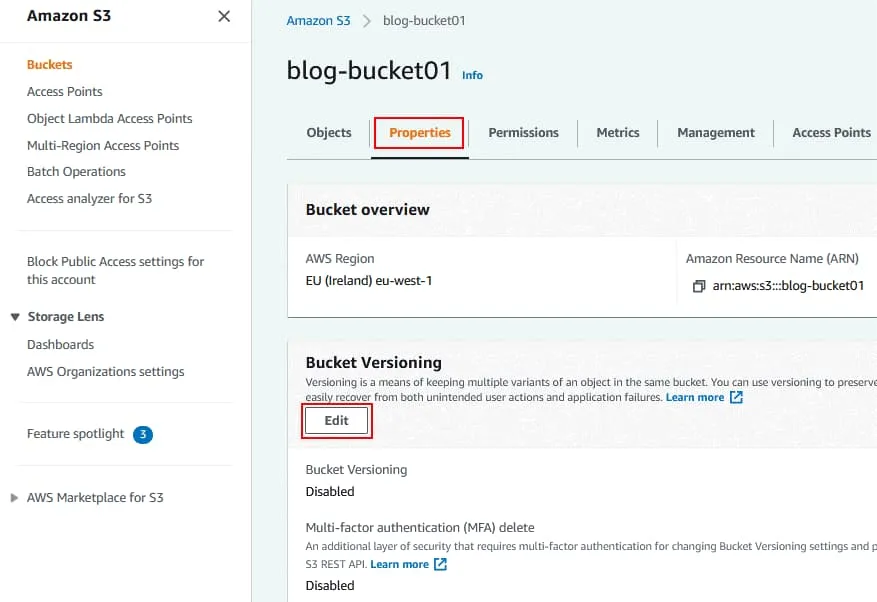Open Access Points in the sidebar
The image size is (877, 602).
pos(65,92)
